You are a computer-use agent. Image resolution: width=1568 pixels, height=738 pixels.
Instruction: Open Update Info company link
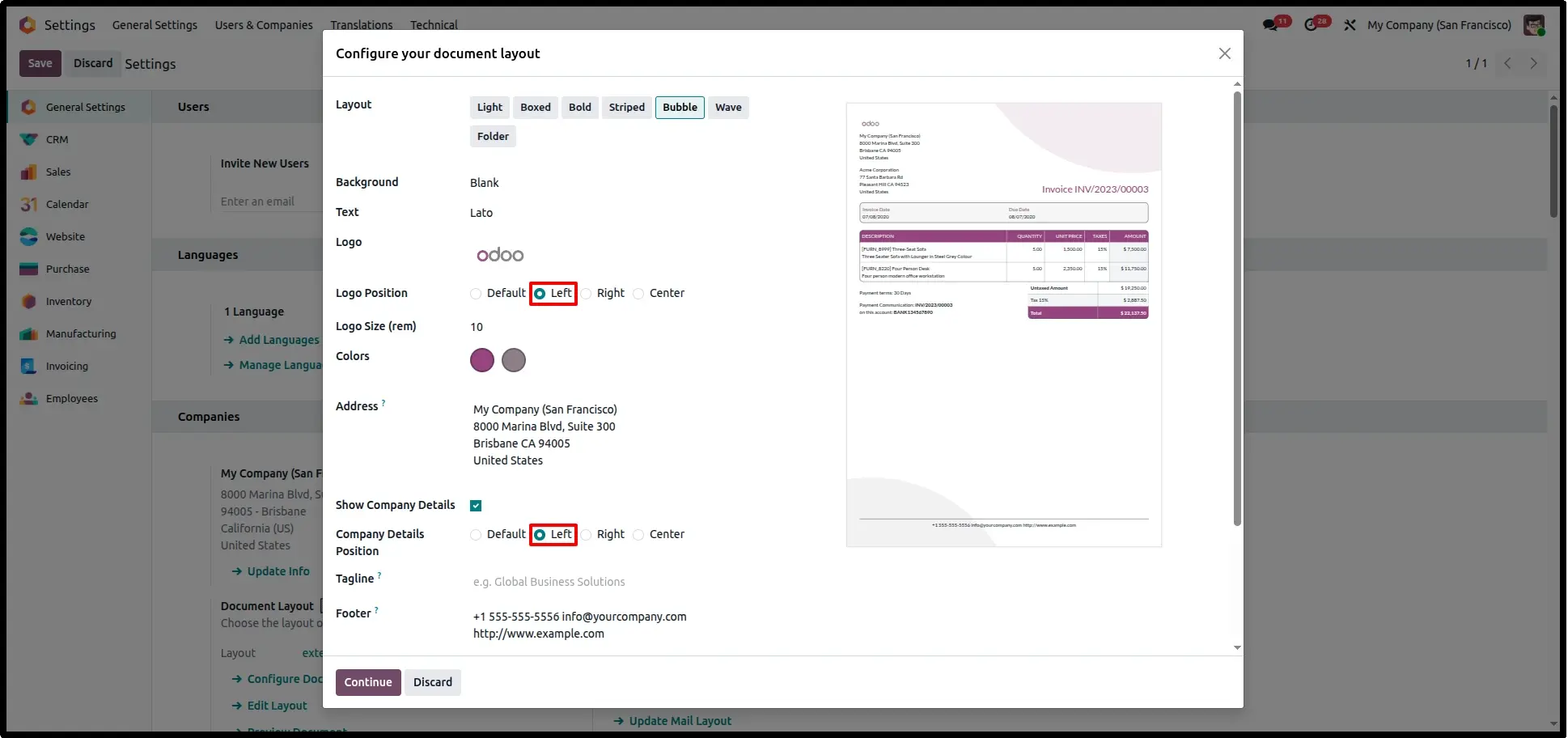tap(270, 571)
